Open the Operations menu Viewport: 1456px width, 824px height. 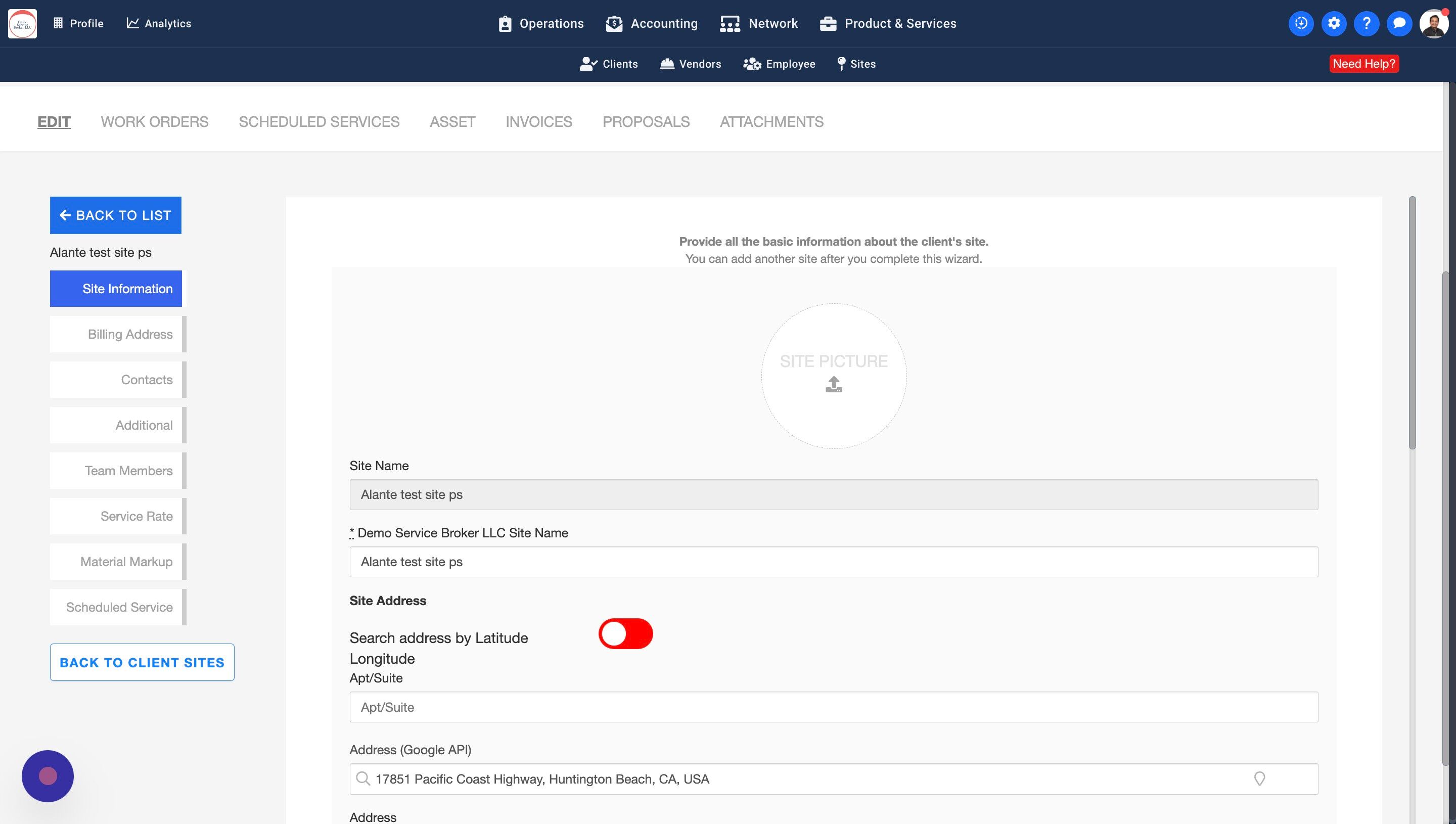coord(540,23)
